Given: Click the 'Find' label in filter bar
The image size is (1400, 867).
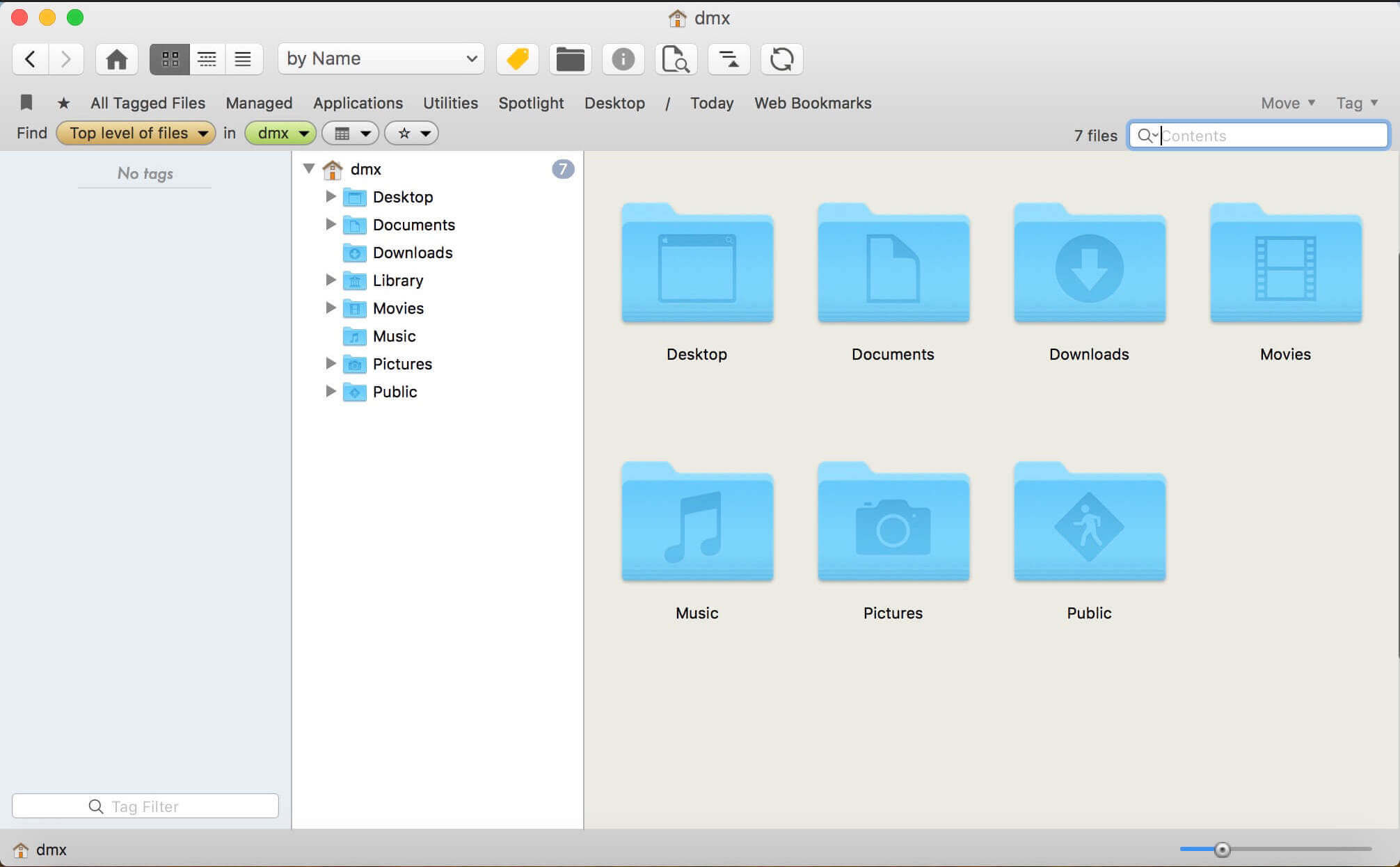Looking at the screenshot, I should (32, 133).
